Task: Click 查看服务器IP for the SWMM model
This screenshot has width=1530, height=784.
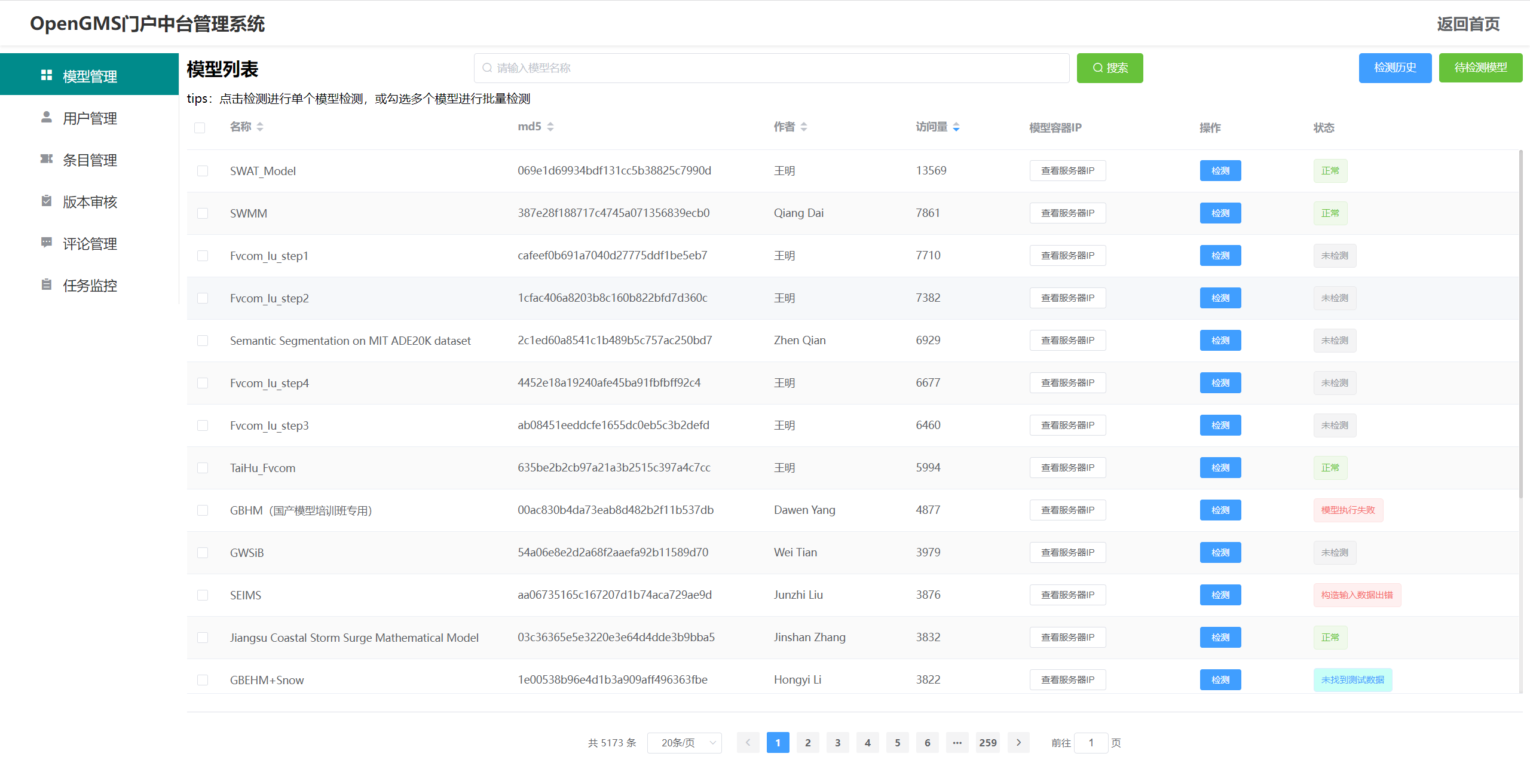Action: tap(1067, 213)
